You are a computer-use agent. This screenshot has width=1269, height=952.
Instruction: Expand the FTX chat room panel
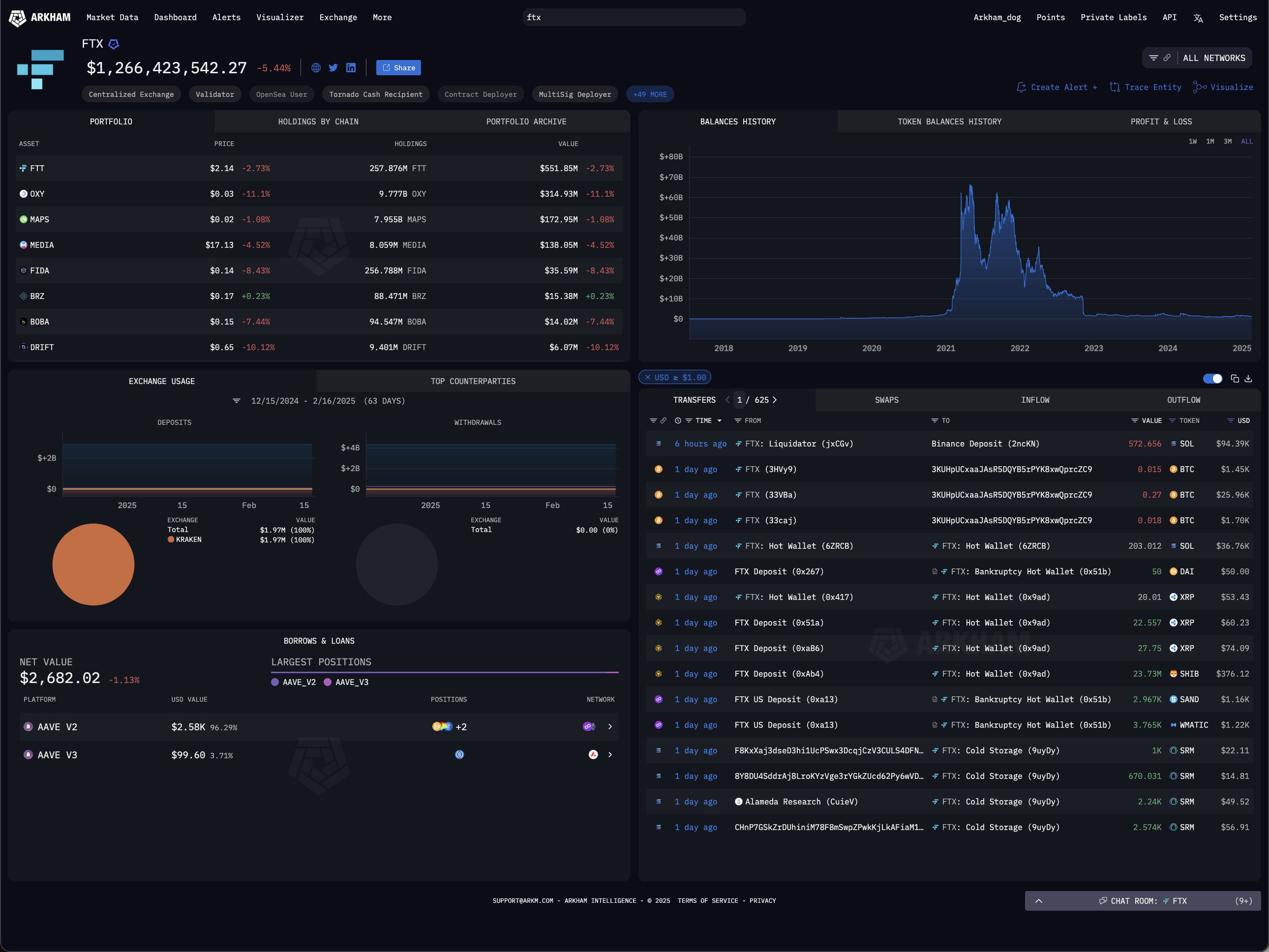[1038, 901]
